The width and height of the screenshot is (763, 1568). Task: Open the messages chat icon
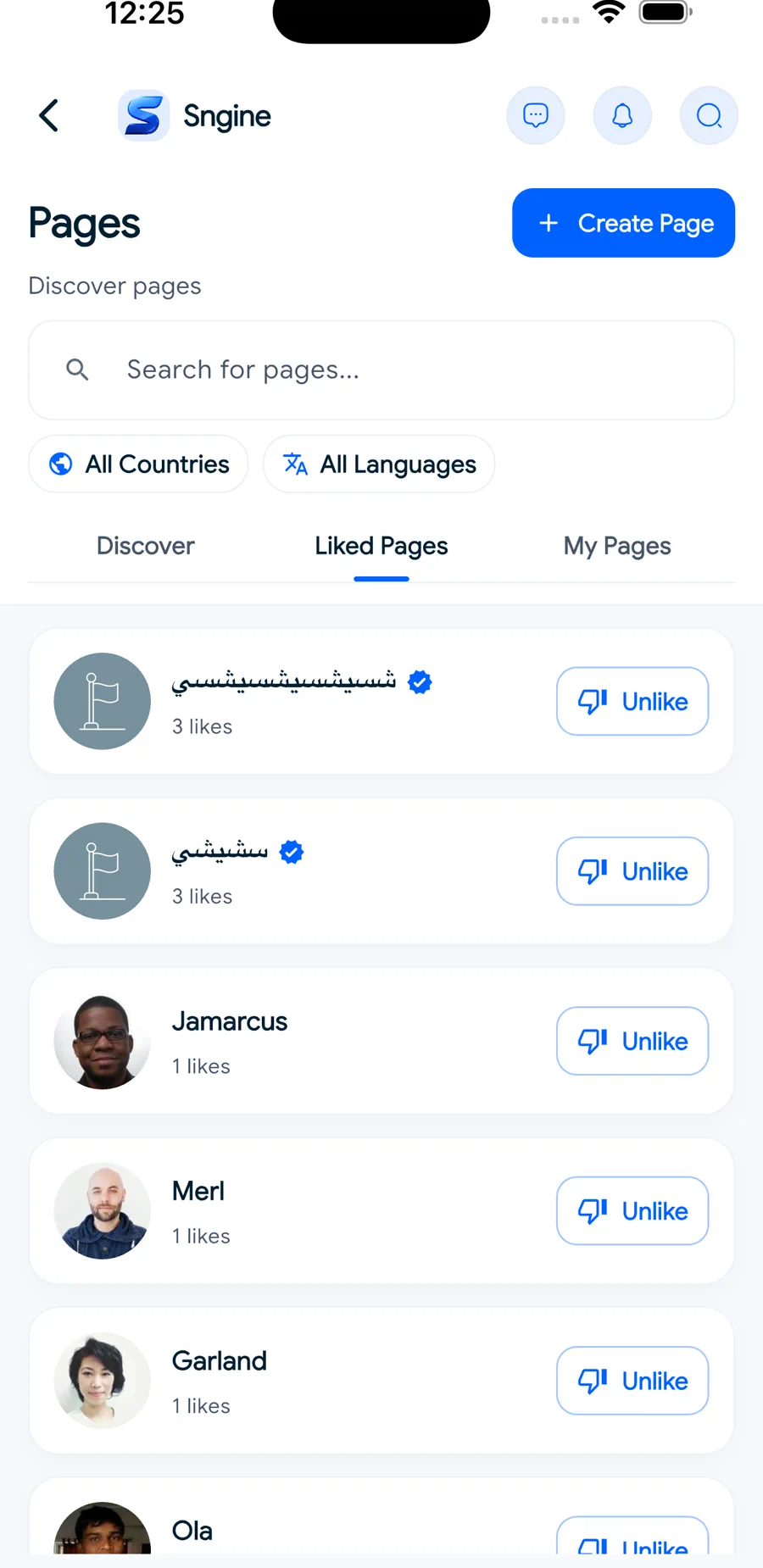click(x=536, y=115)
